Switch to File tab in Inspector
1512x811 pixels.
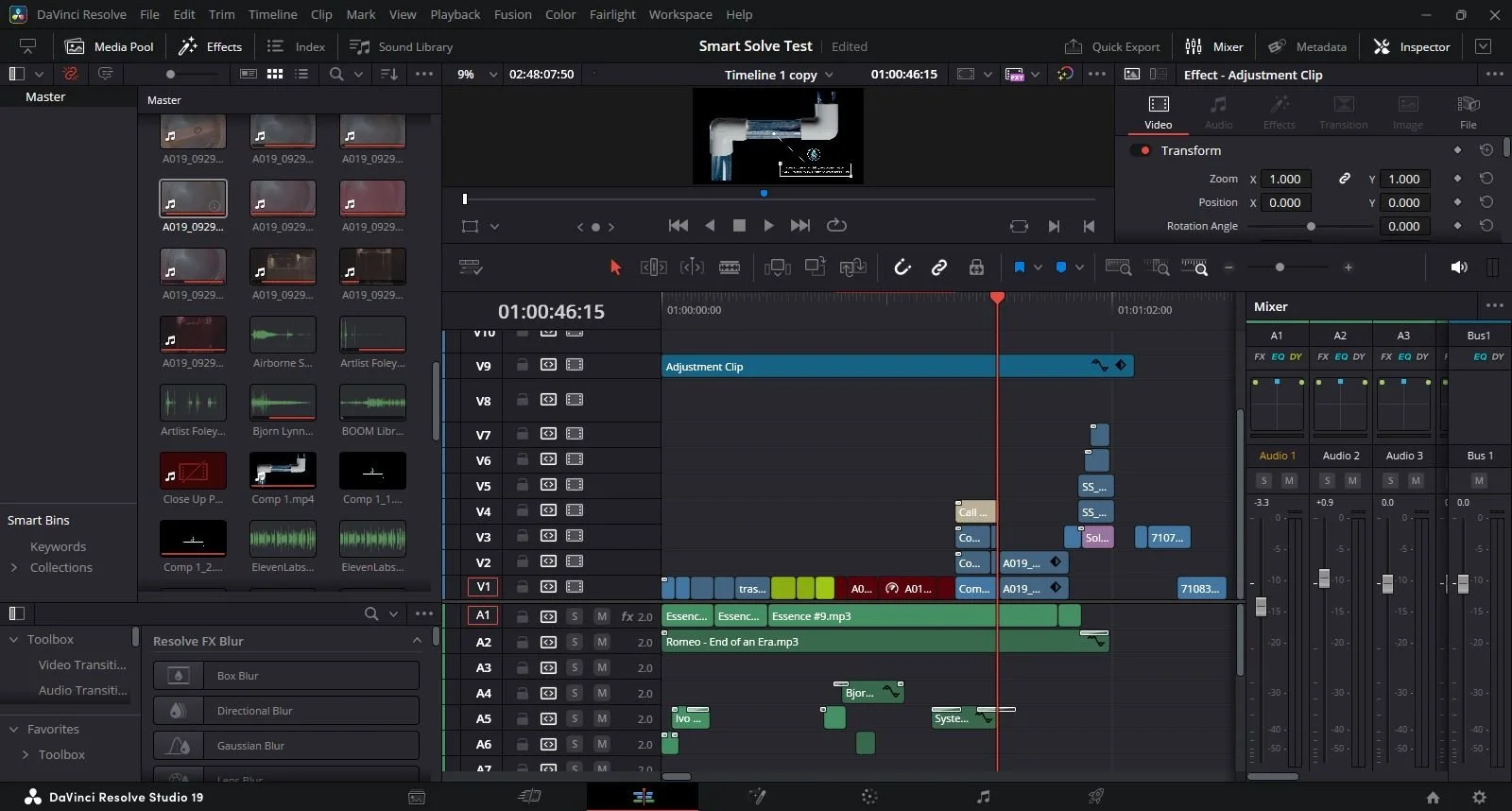(x=1468, y=112)
